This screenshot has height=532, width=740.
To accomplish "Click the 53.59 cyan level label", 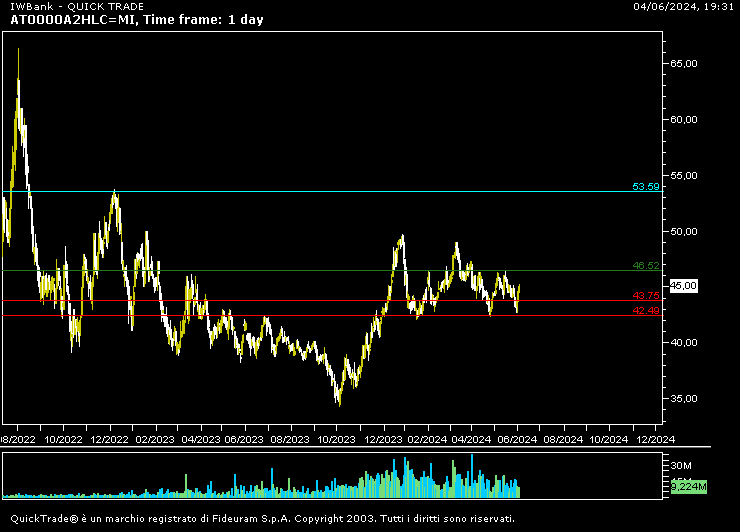I will (x=646, y=186).
